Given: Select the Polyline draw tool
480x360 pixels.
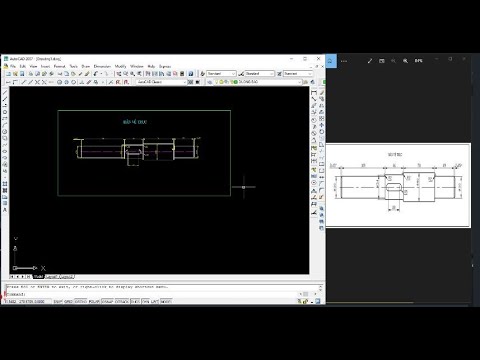Looking at the screenshot, I should pyautogui.click(x=5, y=105).
